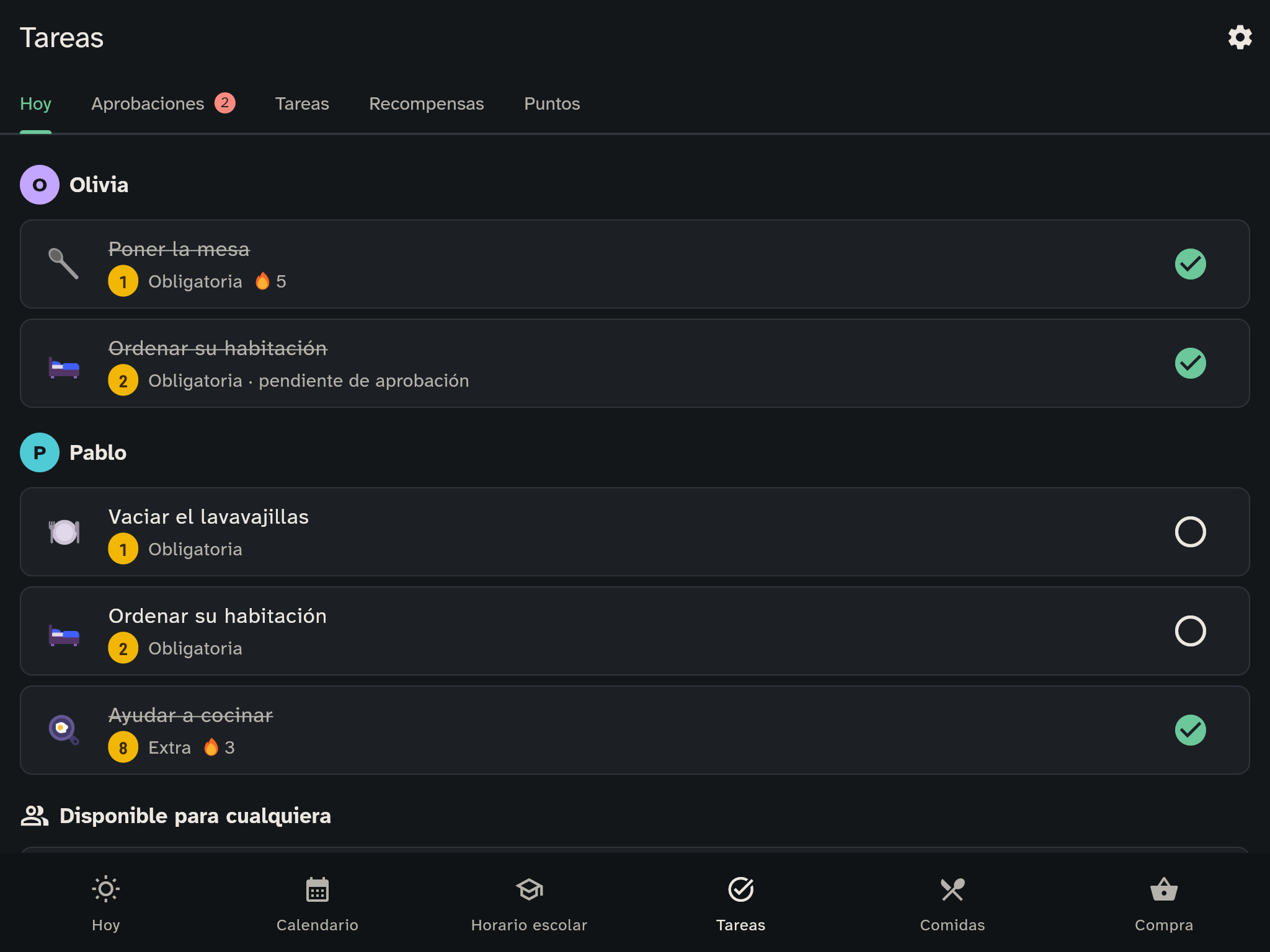Click the Olivia name heading

click(99, 185)
